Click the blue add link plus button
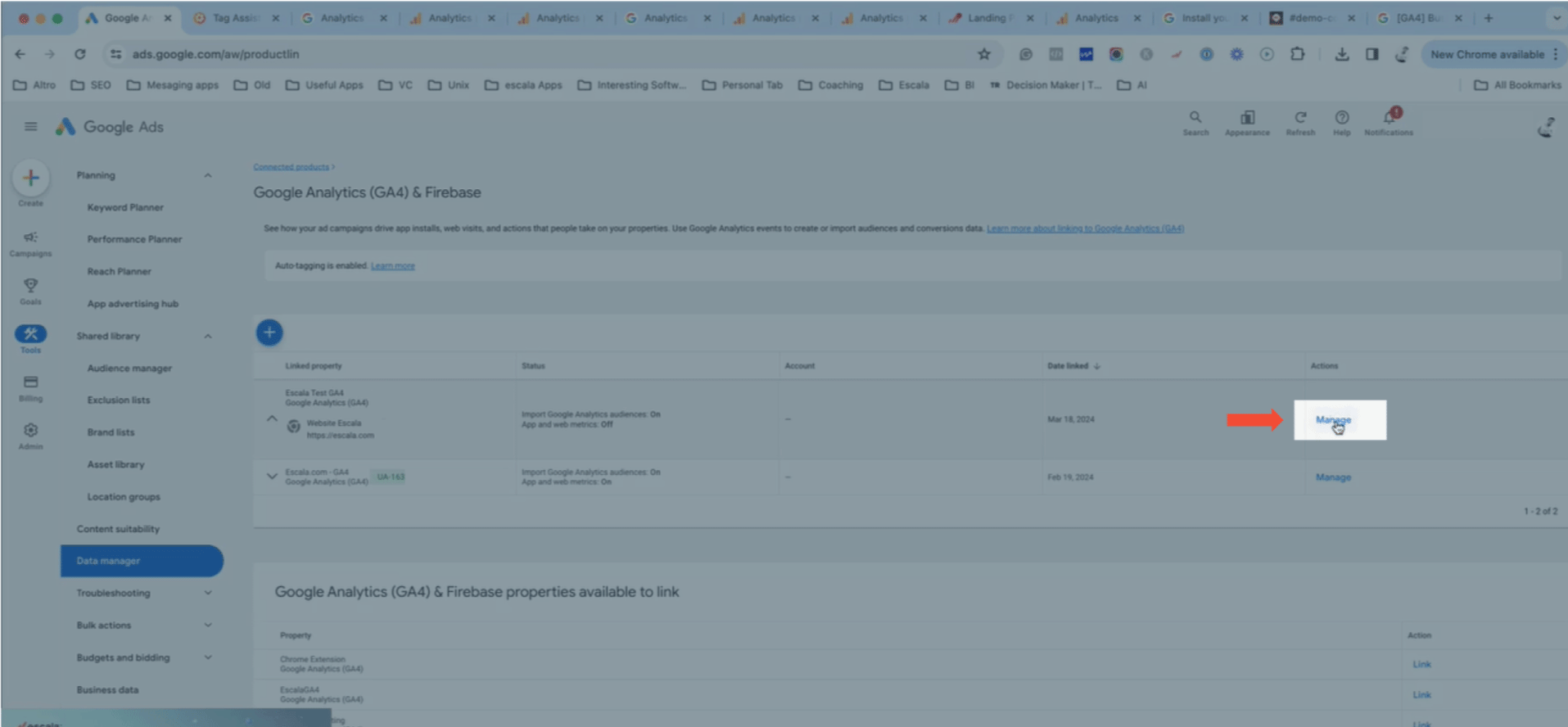 coord(269,332)
